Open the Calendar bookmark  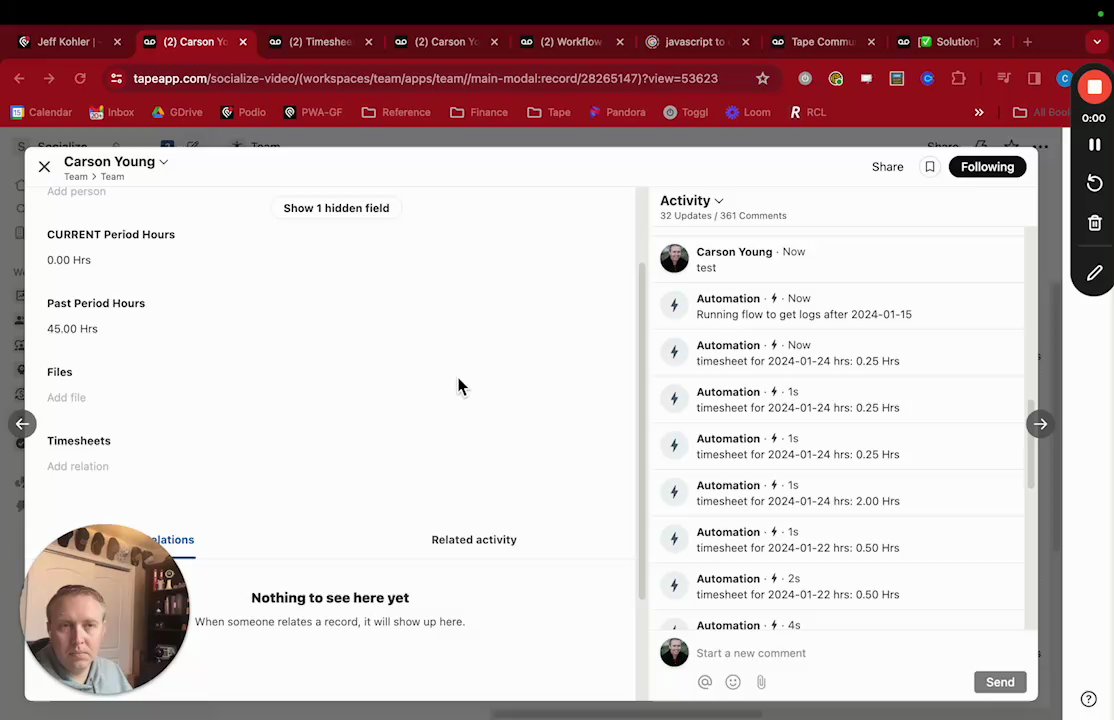pos(41,112)
